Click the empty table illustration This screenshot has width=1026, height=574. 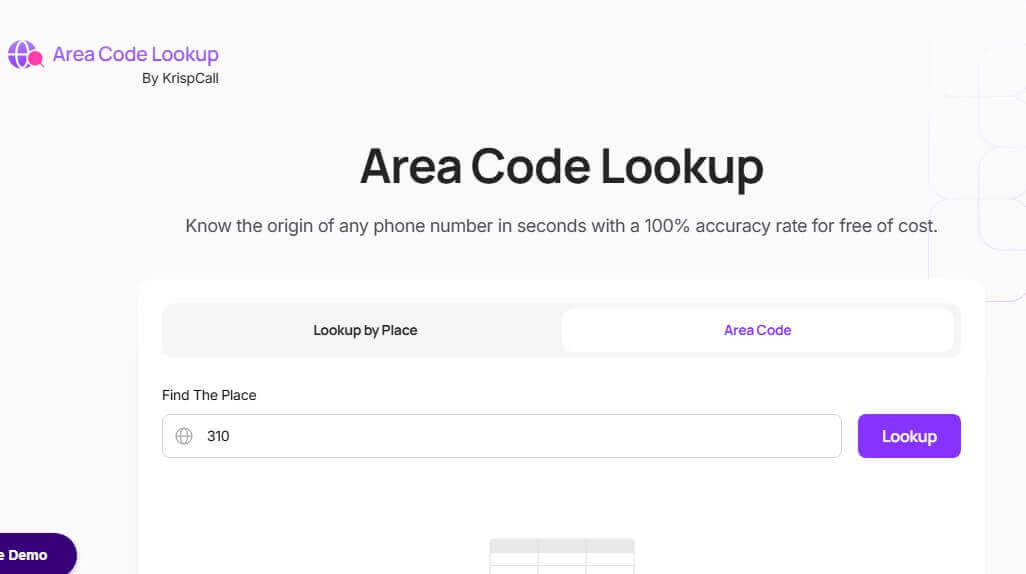click(561, 556)
